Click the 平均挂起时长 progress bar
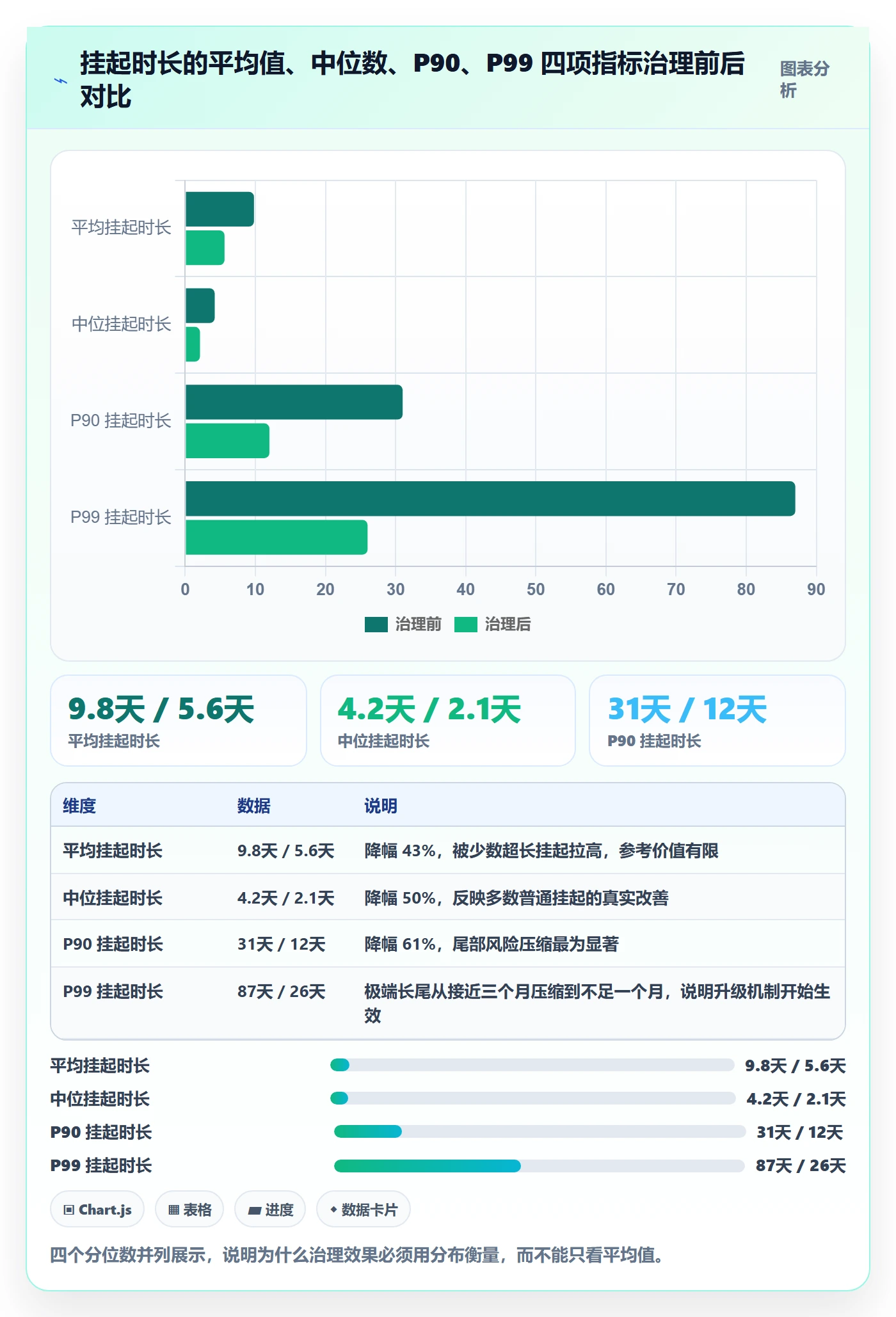 (x=532, y=1065)
